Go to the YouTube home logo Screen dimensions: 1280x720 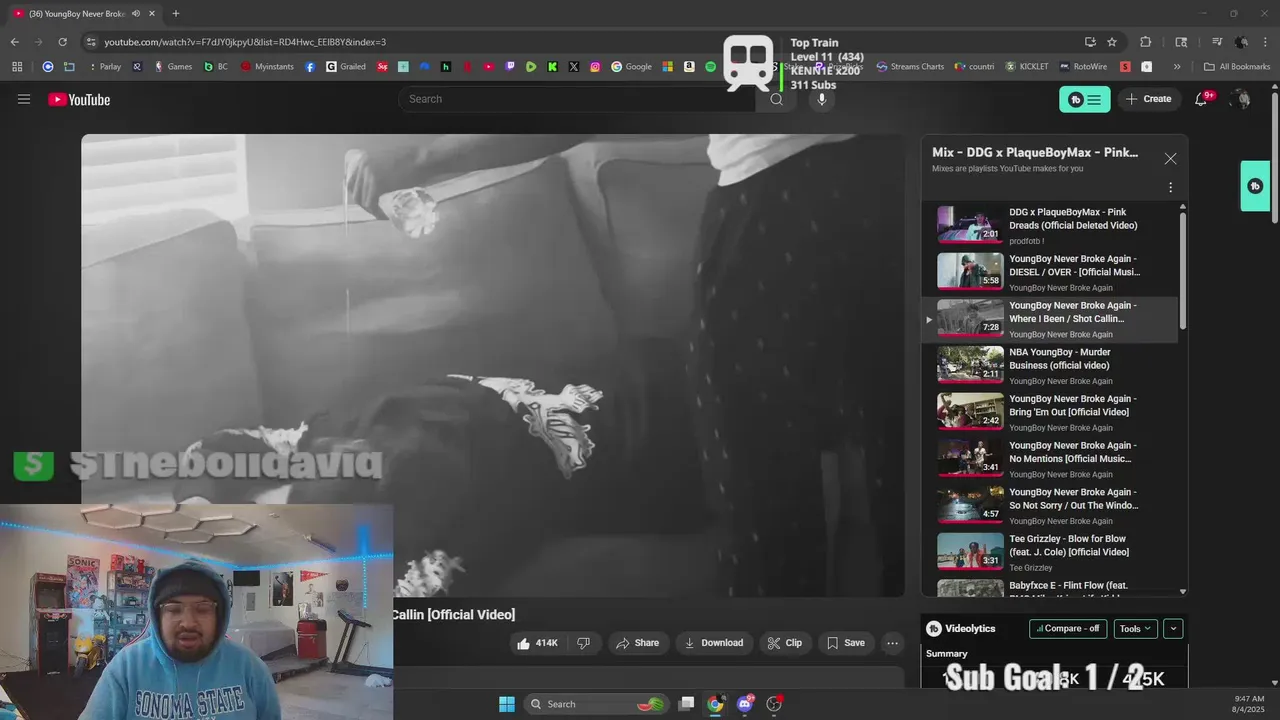tap(79, 99)
